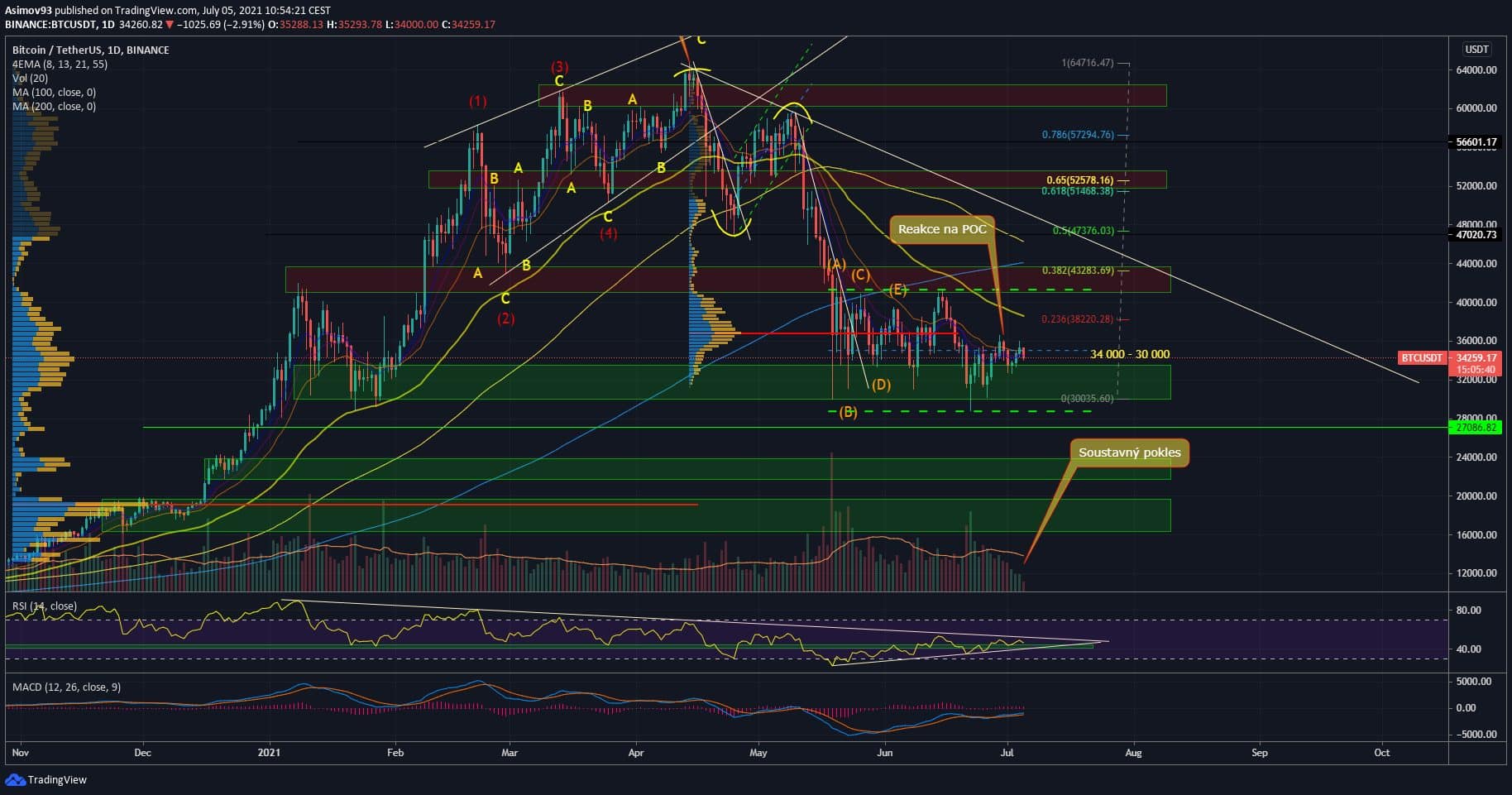Select the RSI 80.00 scale label
This screenshot has height=795, width=1512.
(x=1468, y=611)
